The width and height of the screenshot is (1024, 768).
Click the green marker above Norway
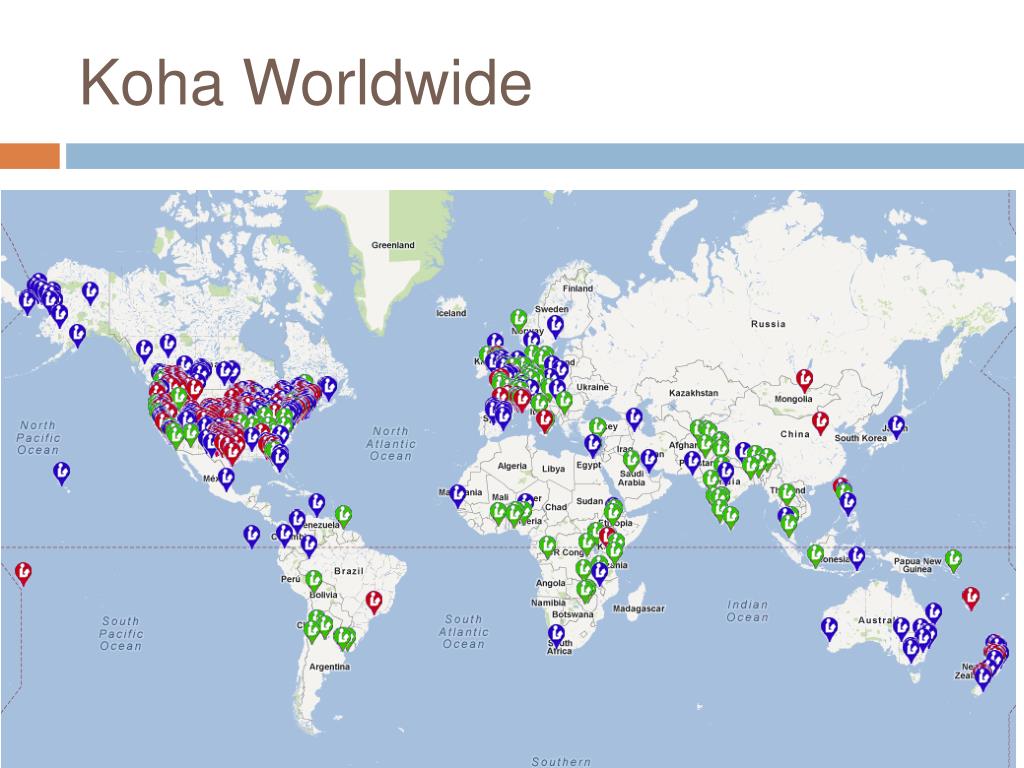point(519,320)
